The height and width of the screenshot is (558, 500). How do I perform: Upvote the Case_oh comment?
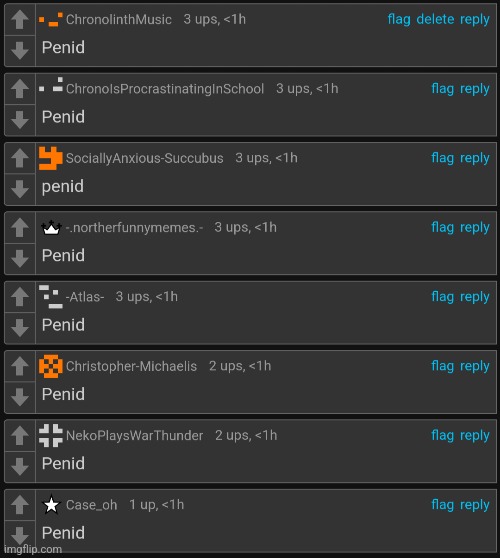[20, 505]
